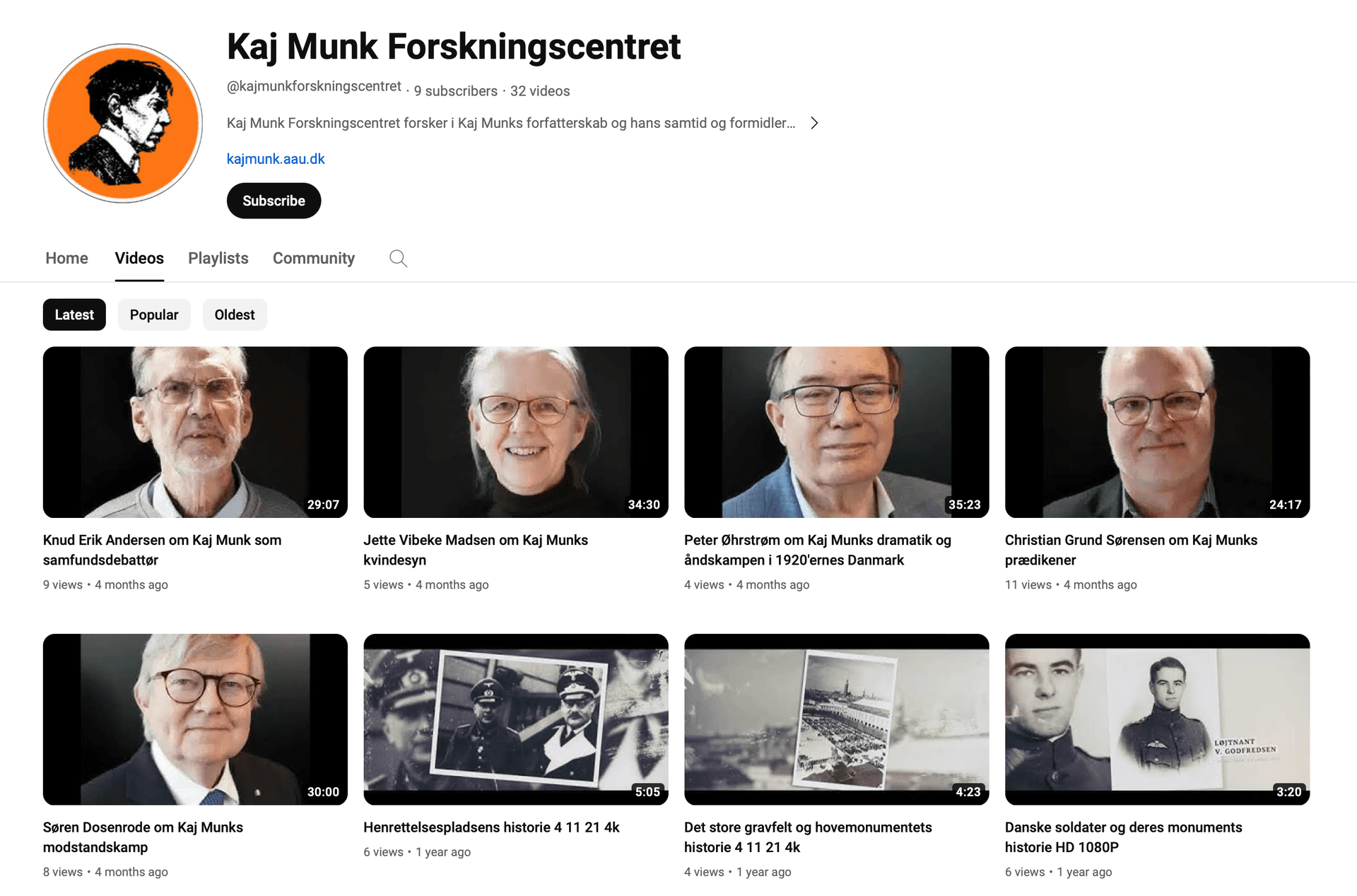Switch to the Playlists tab
Screen dimensions: 1357x896
218,259
